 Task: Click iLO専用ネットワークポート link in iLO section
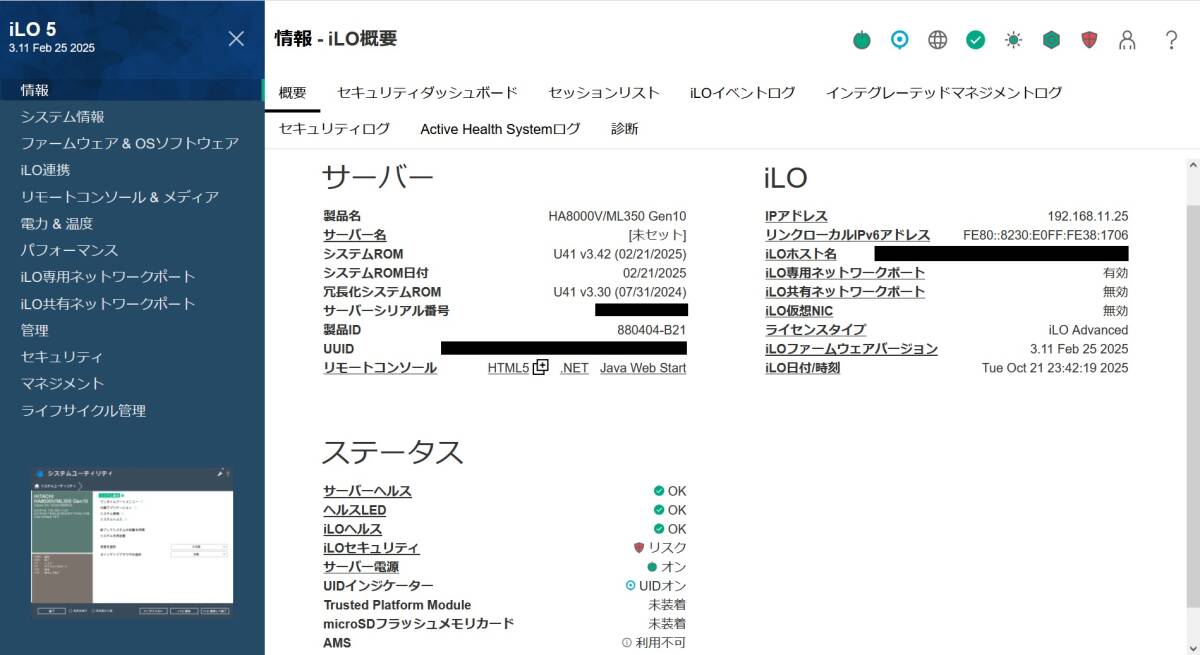(845, 273)
